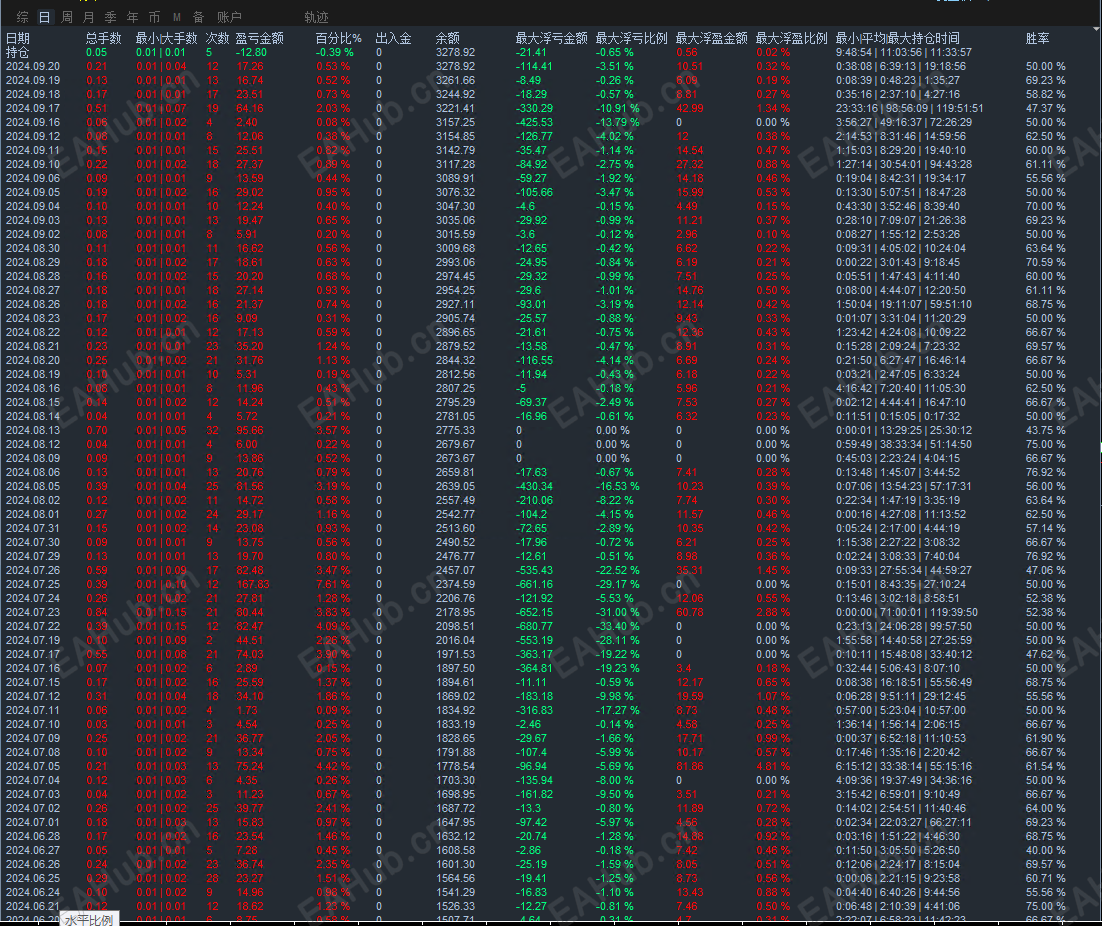
Task: Click win rate 40.00 % on 2024.06.27
Action: (x=1045, y=851)
